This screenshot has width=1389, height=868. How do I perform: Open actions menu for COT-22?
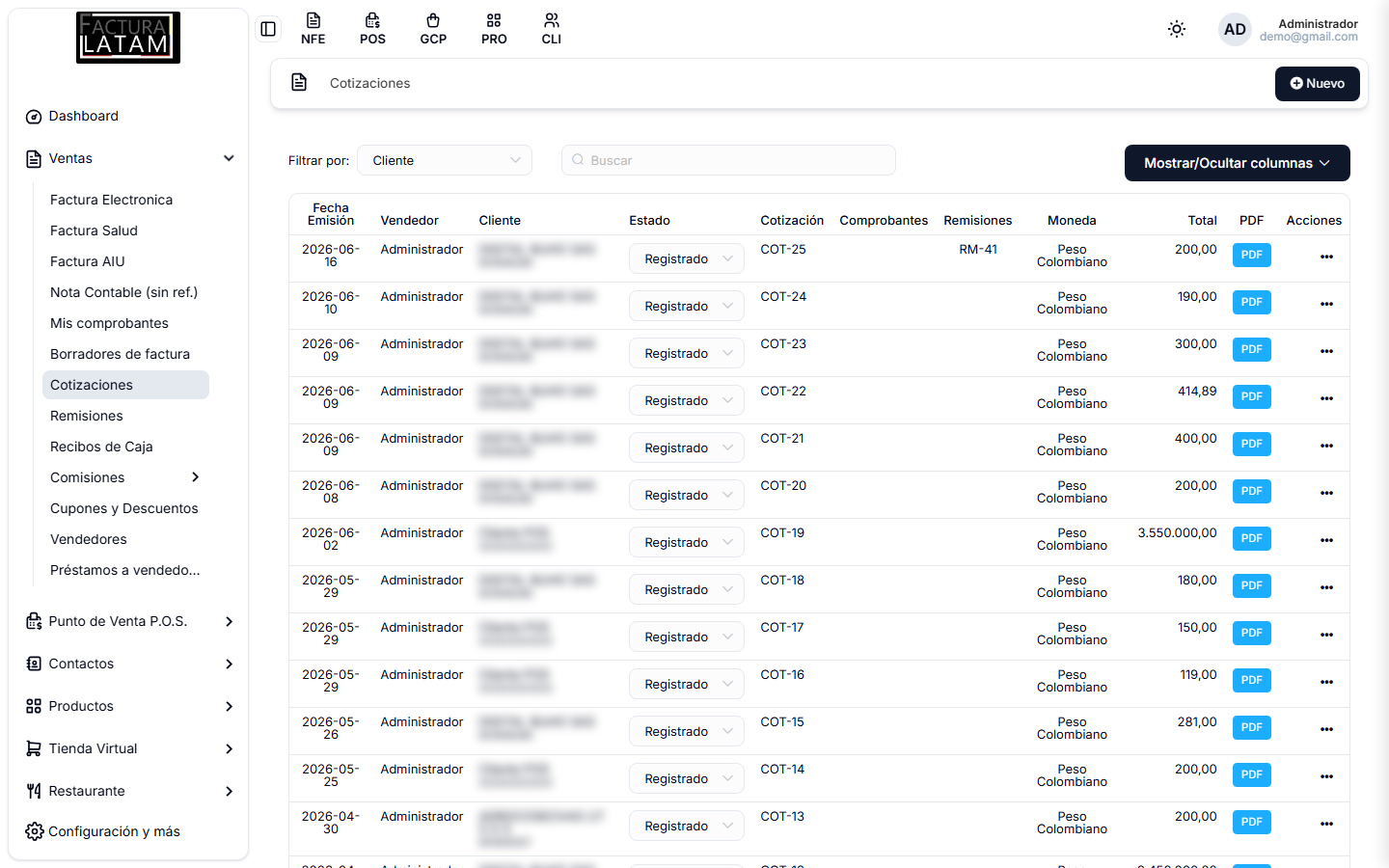pos(1326,398)
